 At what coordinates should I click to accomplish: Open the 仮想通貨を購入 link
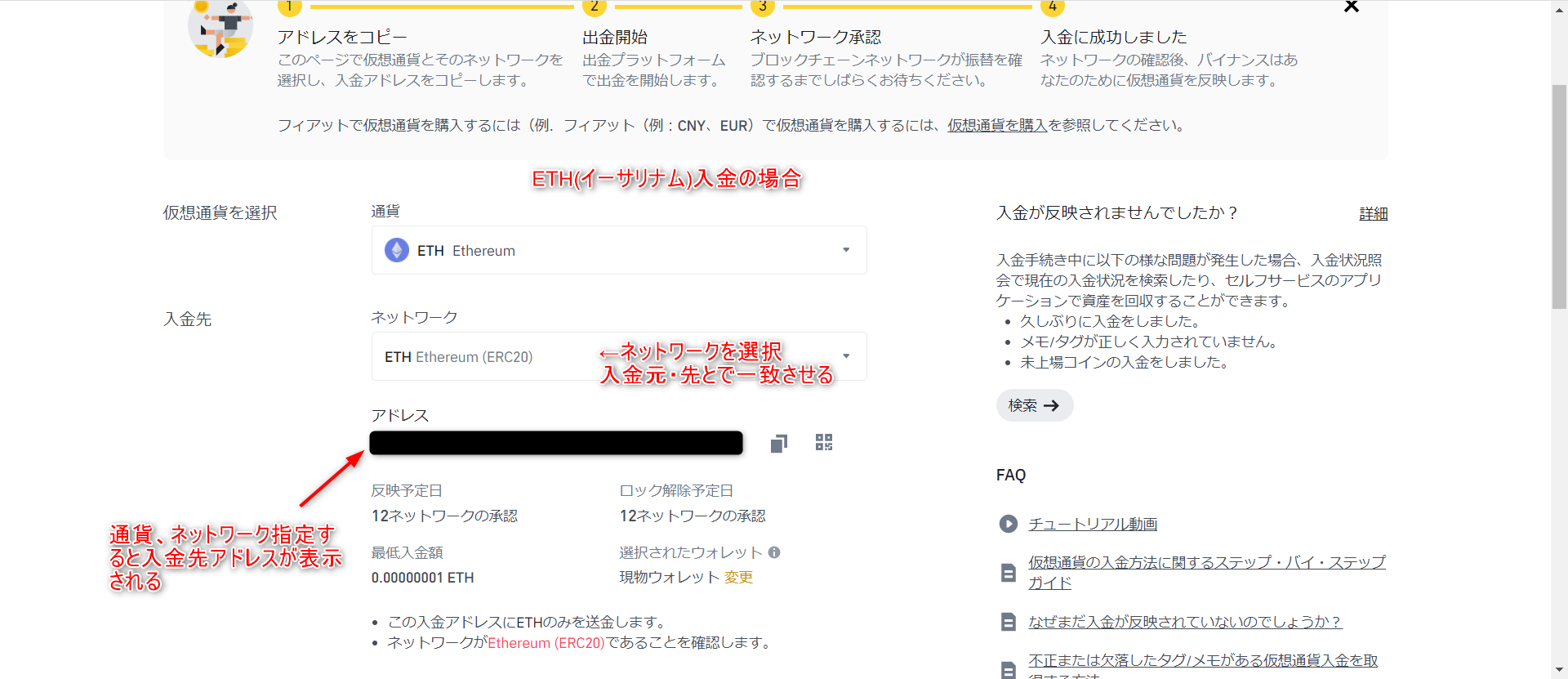(996, 125)
